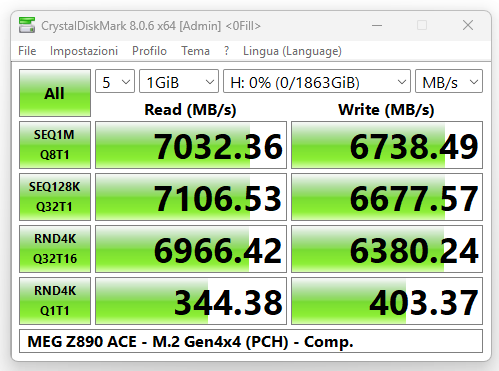The image size is (499, 371).
Task: Open the ? help menu
Action: (227, 51)
